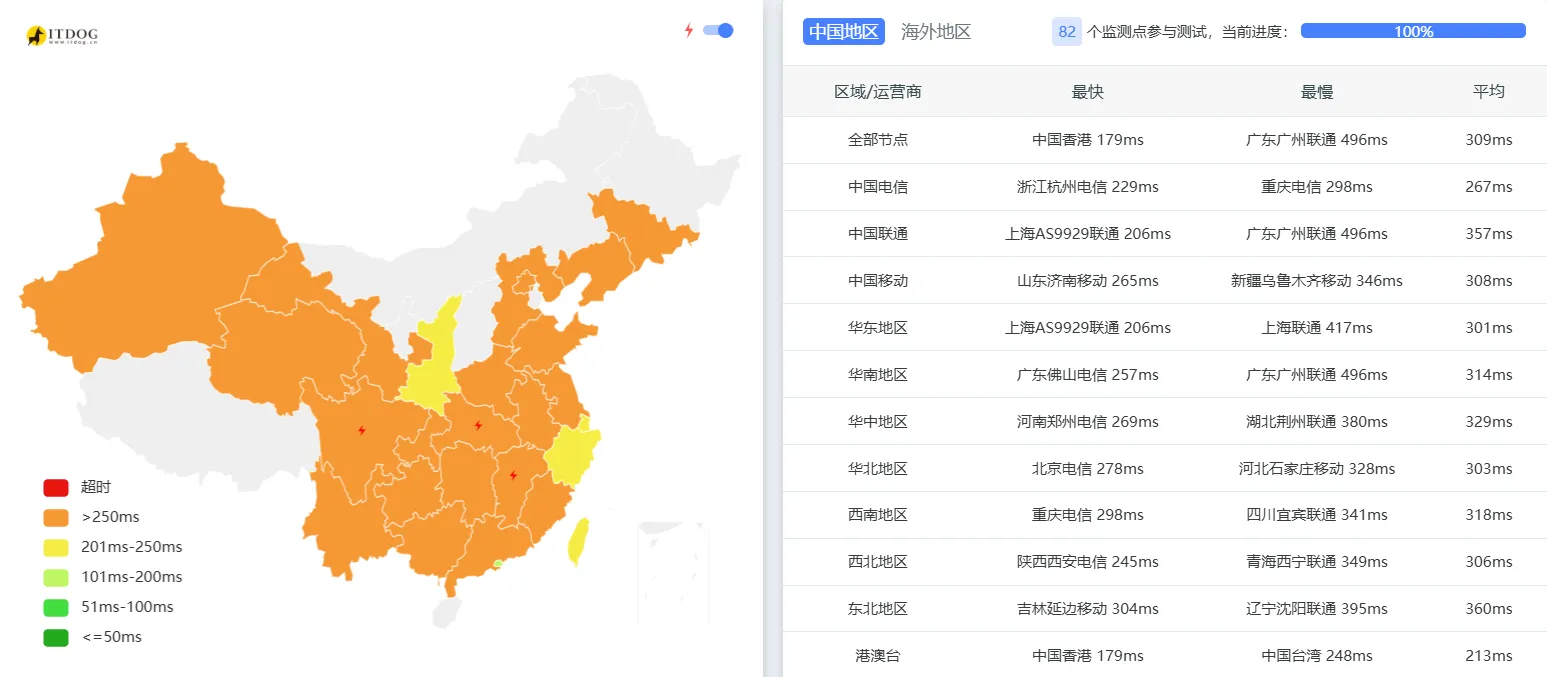Click 辽宁沈阳联通 395ms cell
The image size is (1547, 677).
click(1317, 609)
